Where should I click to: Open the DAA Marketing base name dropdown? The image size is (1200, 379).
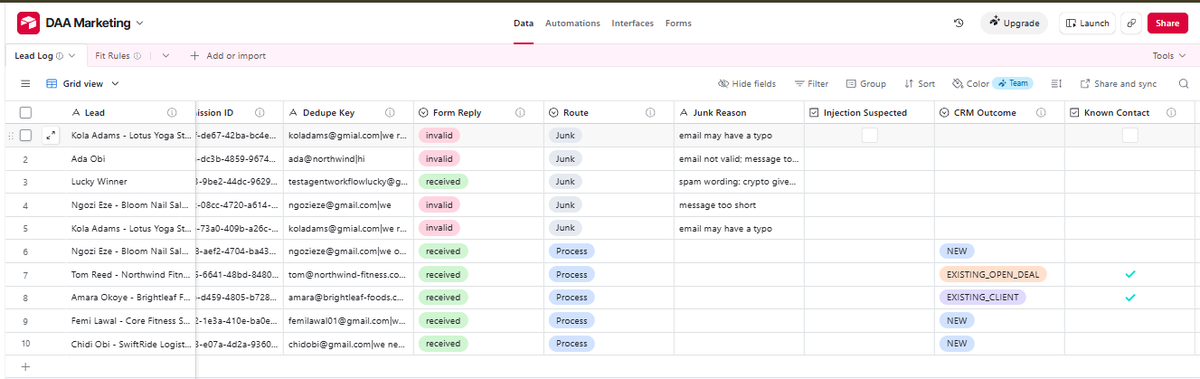pyautogui.click(x=139, y=23)
